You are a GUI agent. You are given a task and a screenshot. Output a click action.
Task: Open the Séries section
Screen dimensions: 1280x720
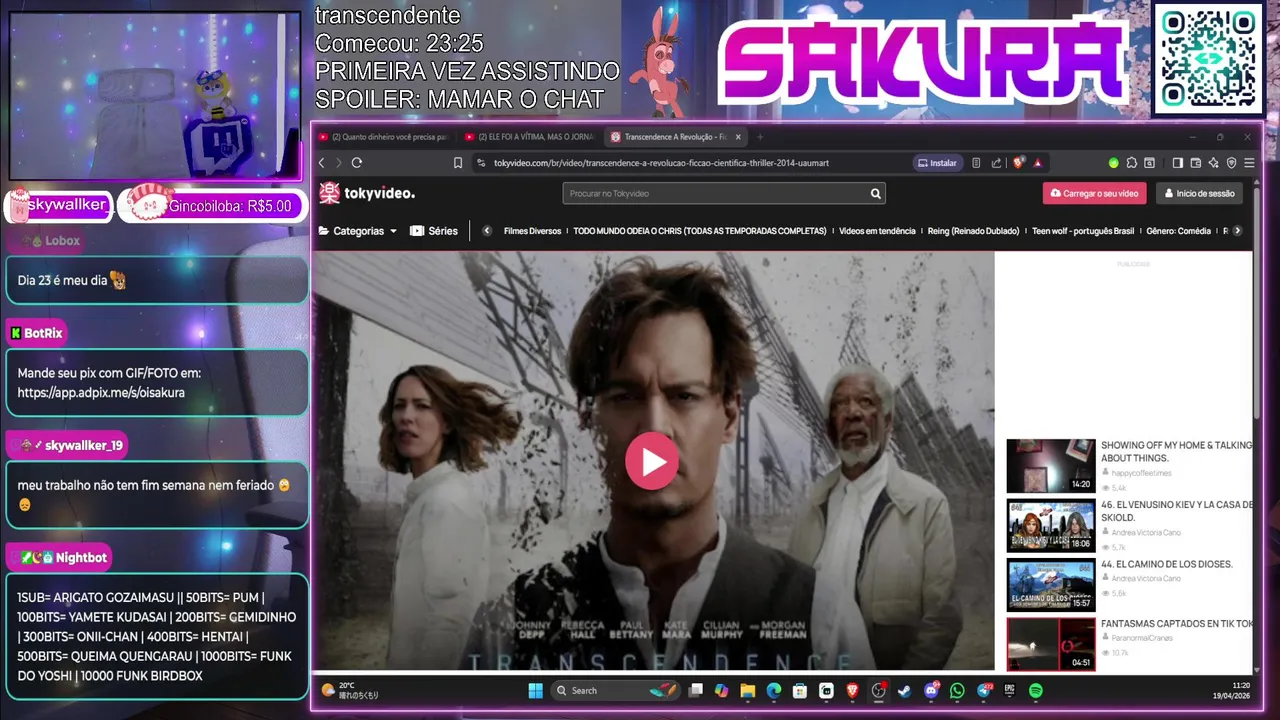point(434,231)
